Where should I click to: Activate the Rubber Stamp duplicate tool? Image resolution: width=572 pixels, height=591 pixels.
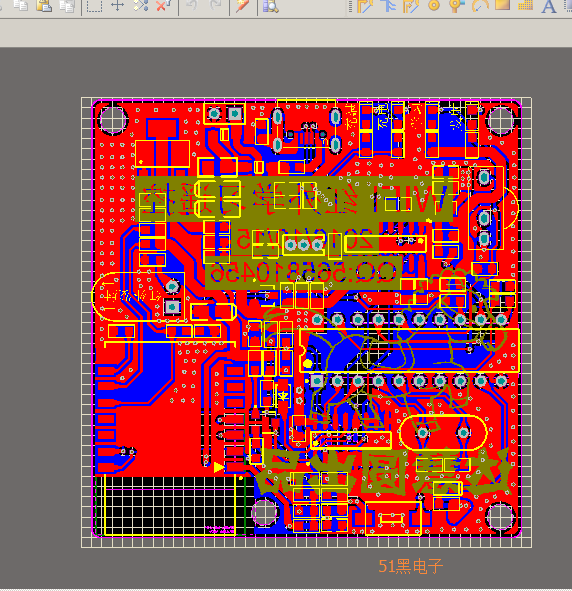pos(67,6)
